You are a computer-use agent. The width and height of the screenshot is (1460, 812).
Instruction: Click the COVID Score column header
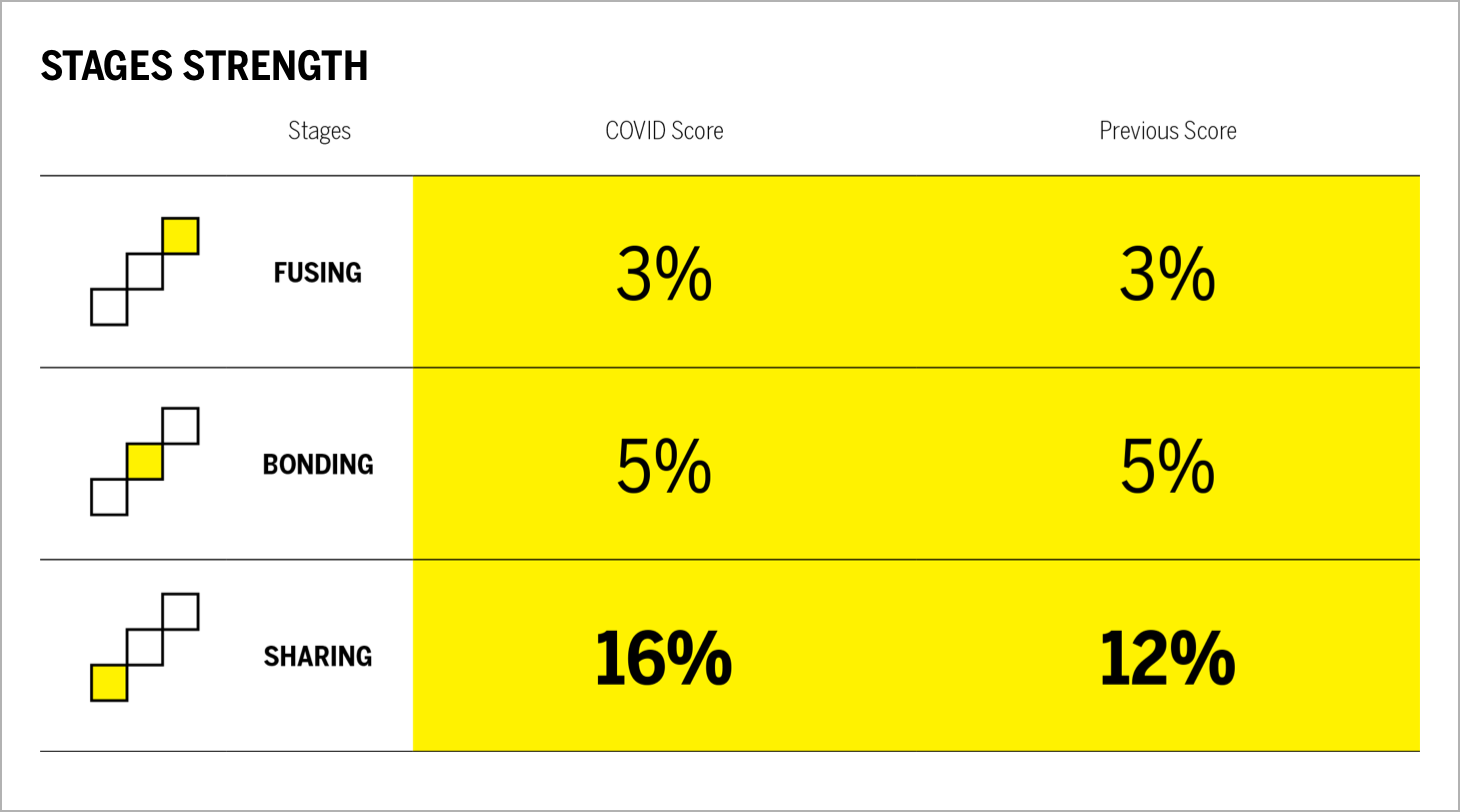tap(664, 131)
